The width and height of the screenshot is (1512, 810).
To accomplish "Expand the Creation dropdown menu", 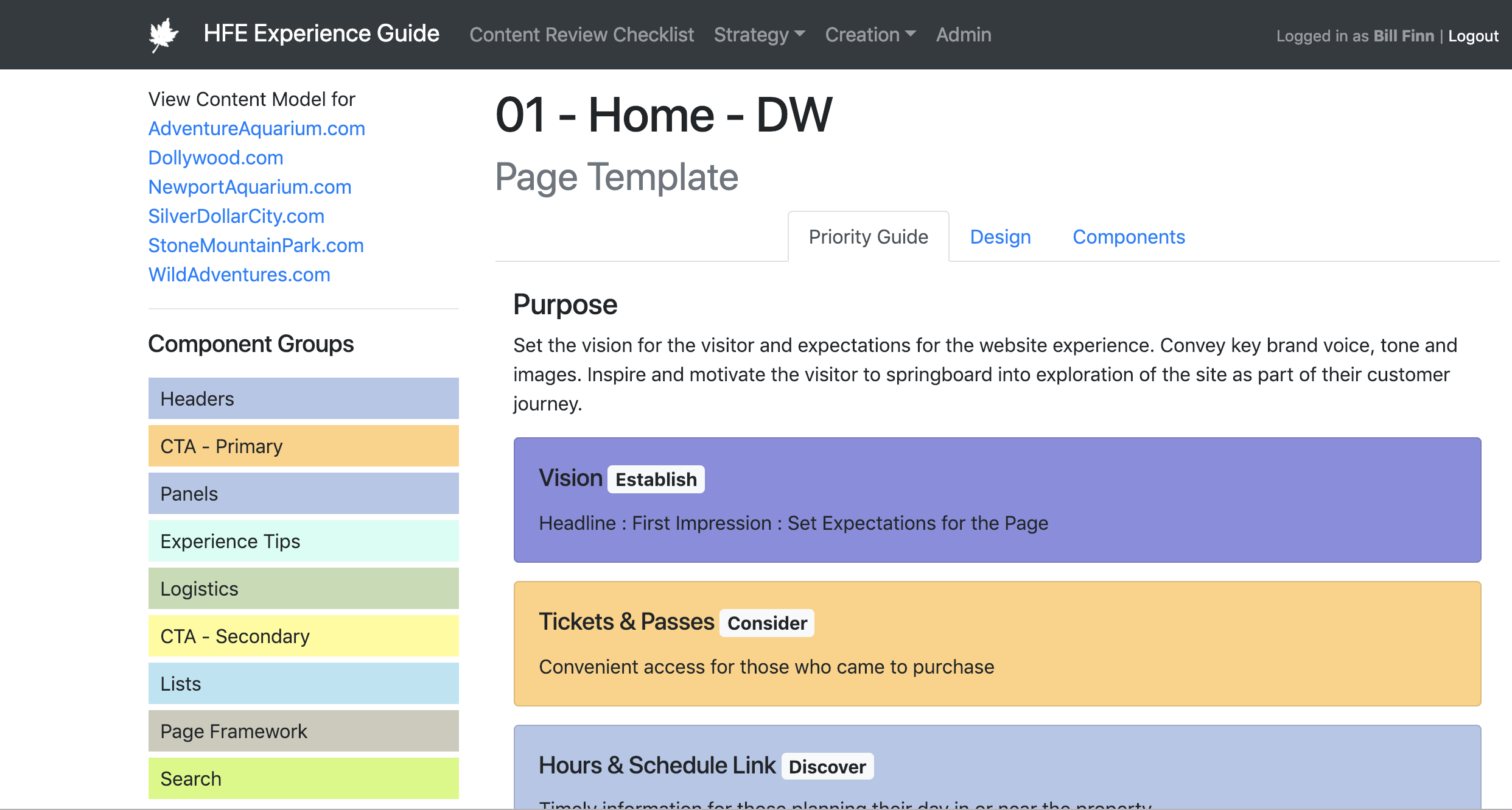I will point(870,35).
